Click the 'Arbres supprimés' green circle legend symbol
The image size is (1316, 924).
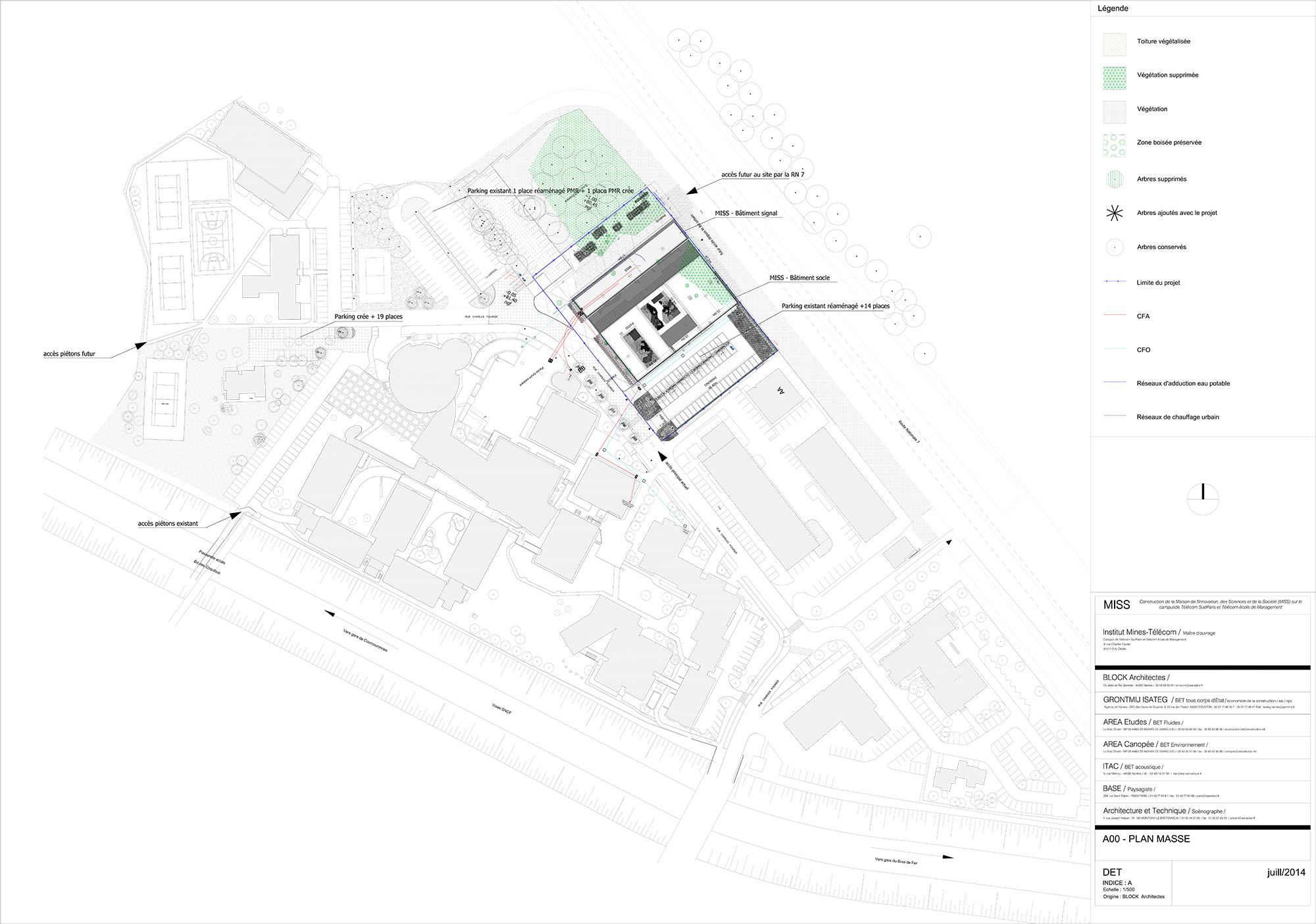1115,179
